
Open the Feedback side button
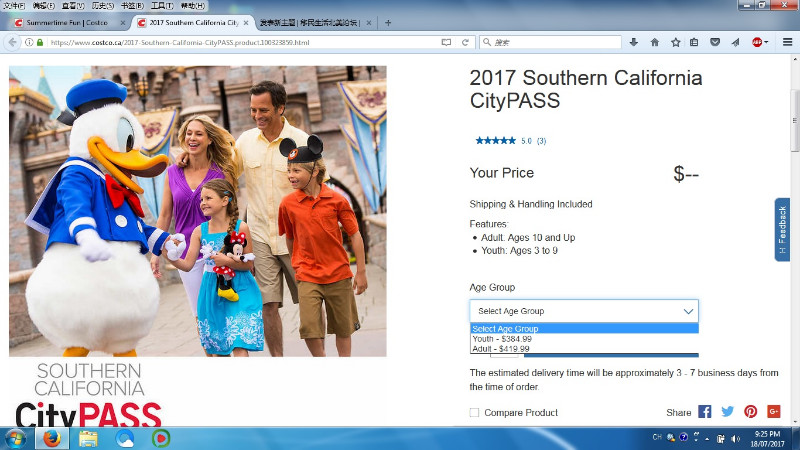click(x=782, y=230)
